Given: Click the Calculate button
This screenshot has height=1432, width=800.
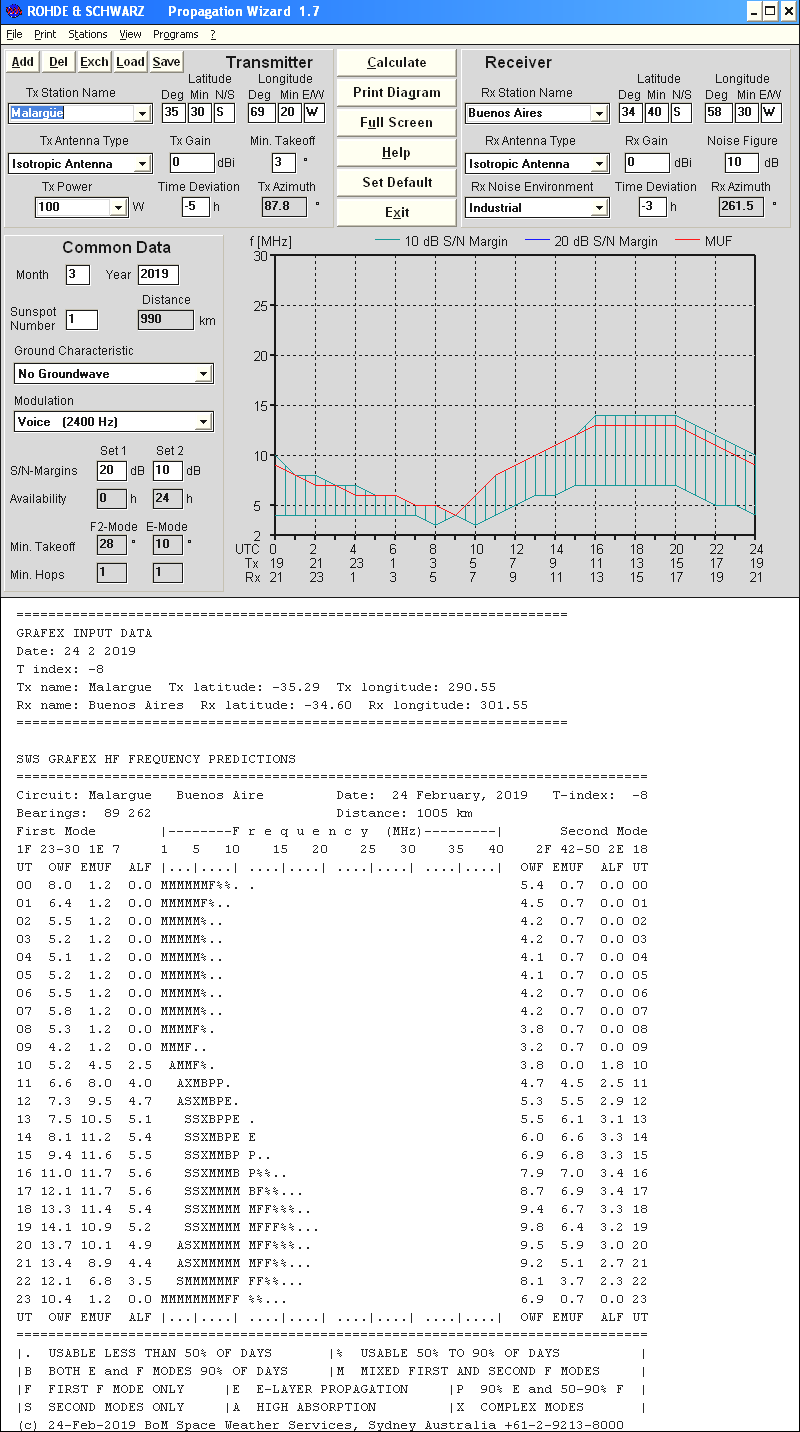Looking at the screenshot, I should (397, 62).
